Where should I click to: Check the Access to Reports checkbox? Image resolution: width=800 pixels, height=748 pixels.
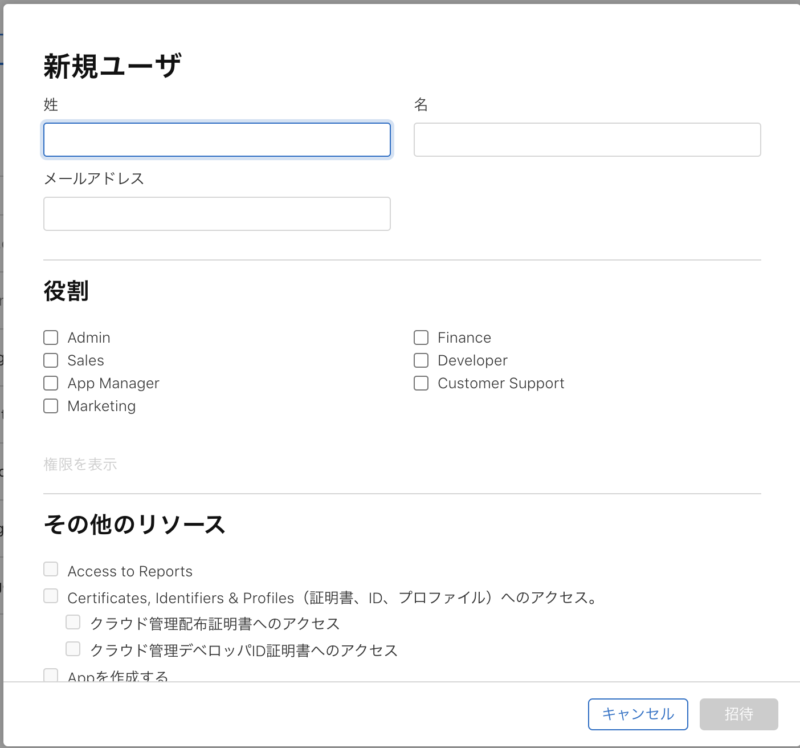coord(51,570)
